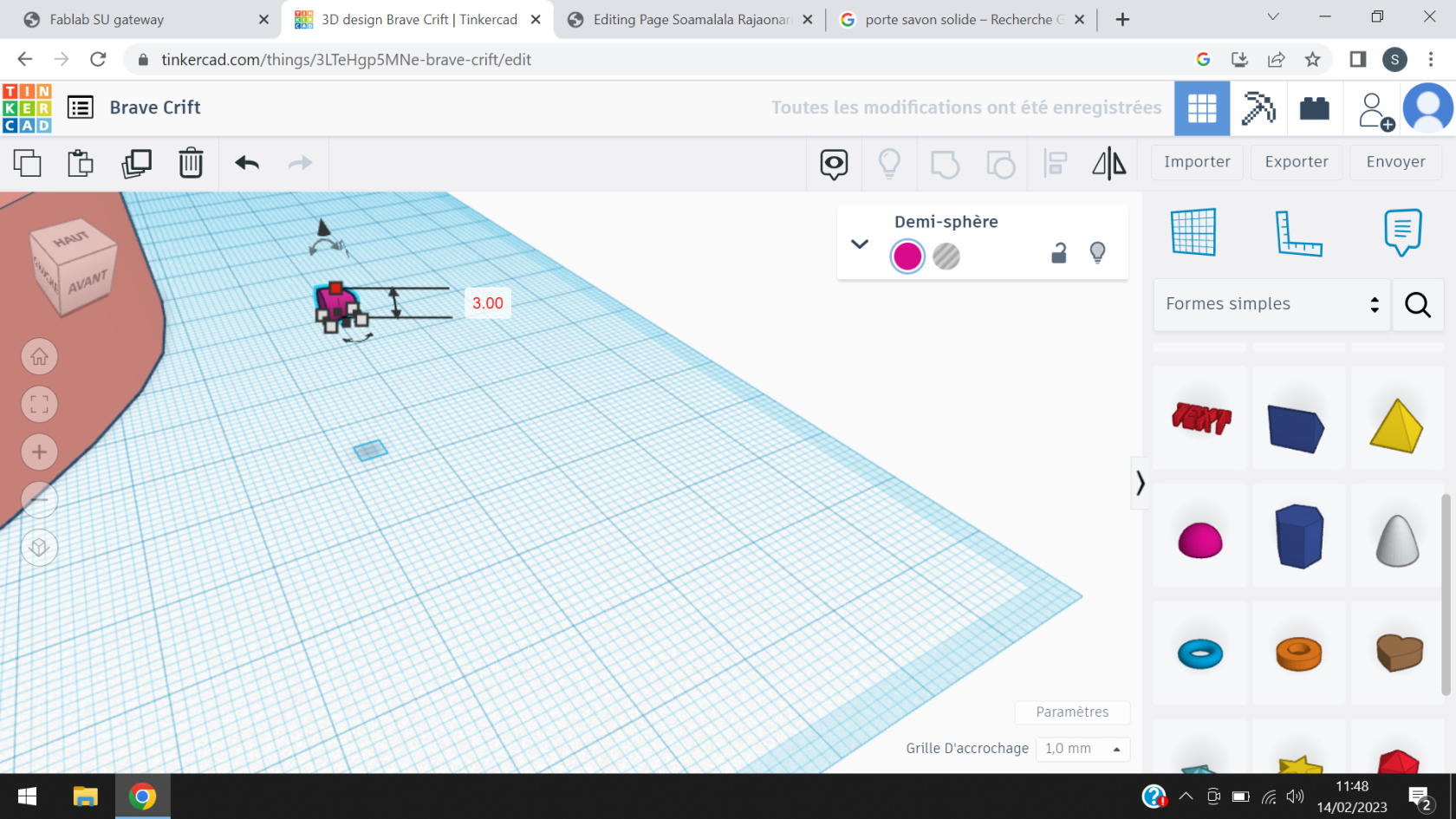Bookmark this page with star icon
The image size is (1456, 819).
[1312, 60]
